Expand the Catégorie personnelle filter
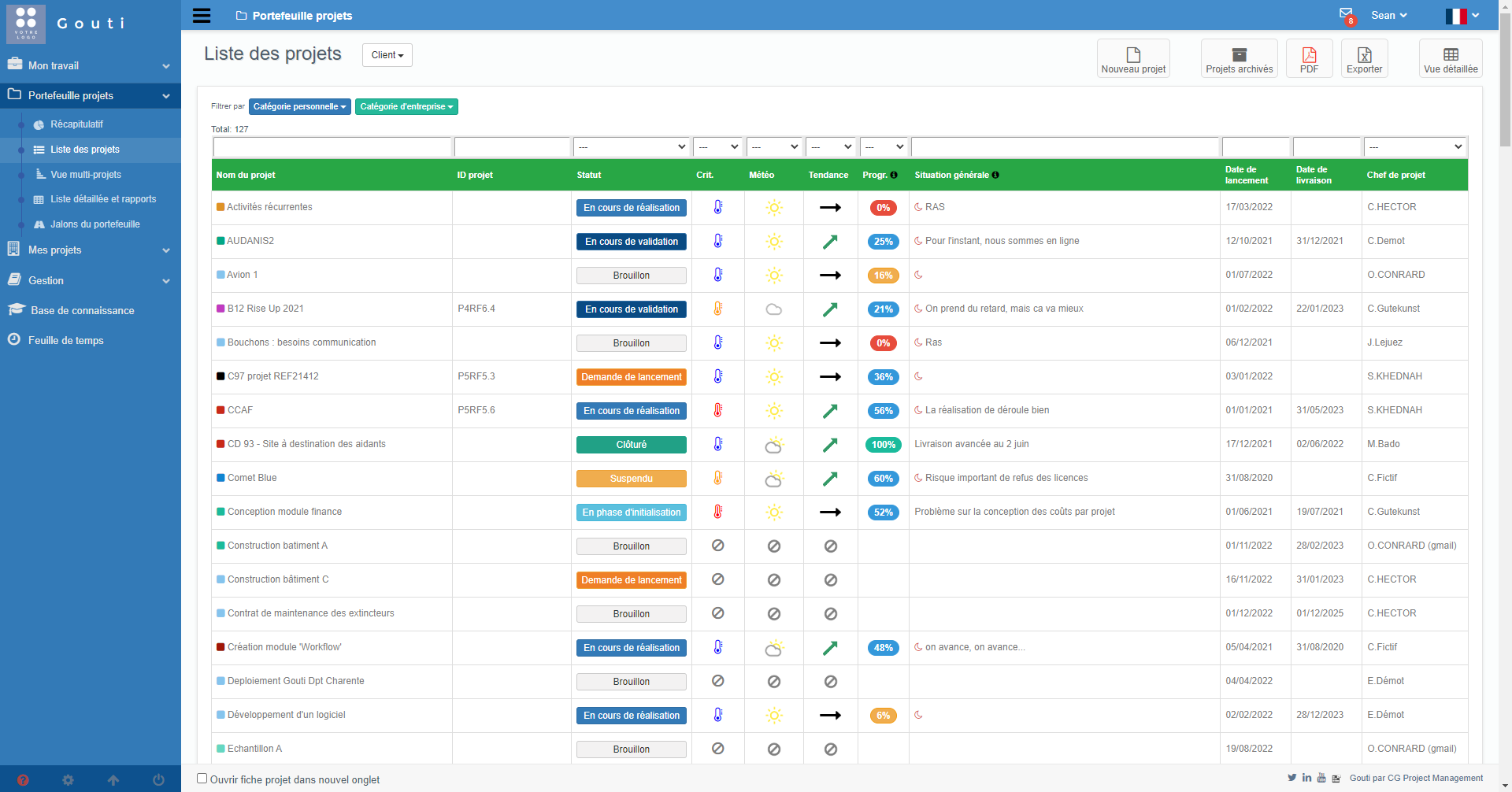Viewport: 1512px width, 792px height. (299, 107)
